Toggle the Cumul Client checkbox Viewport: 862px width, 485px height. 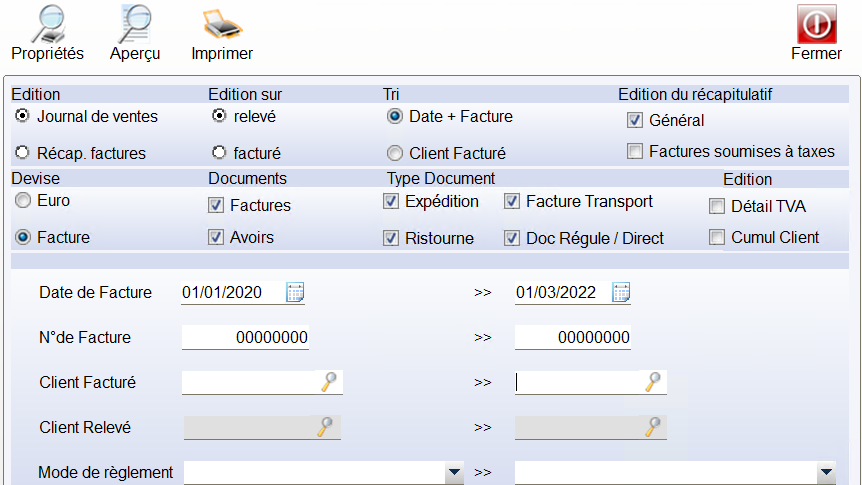click(717, 238)
